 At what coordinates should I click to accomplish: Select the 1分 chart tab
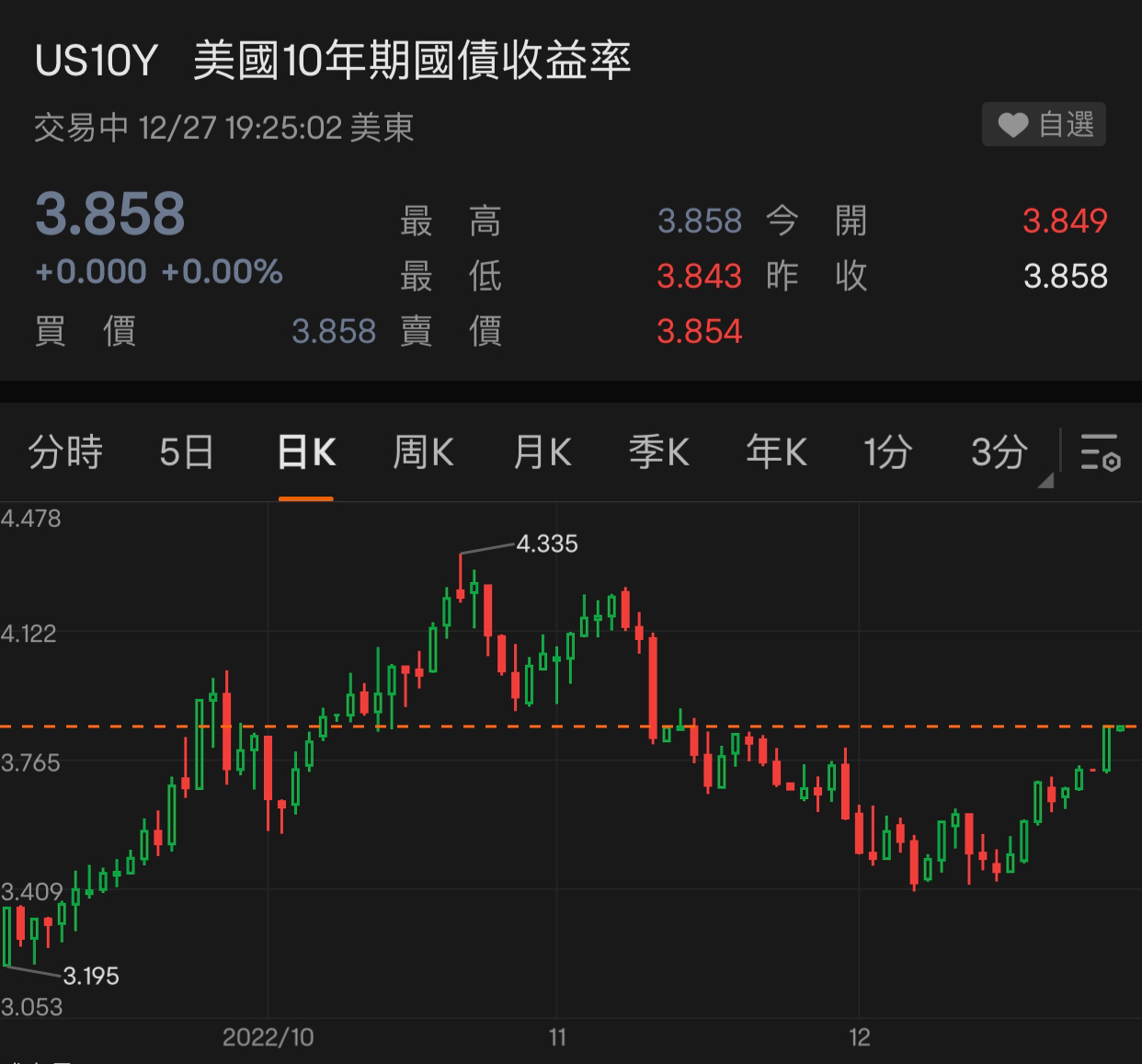pos(887,452)
